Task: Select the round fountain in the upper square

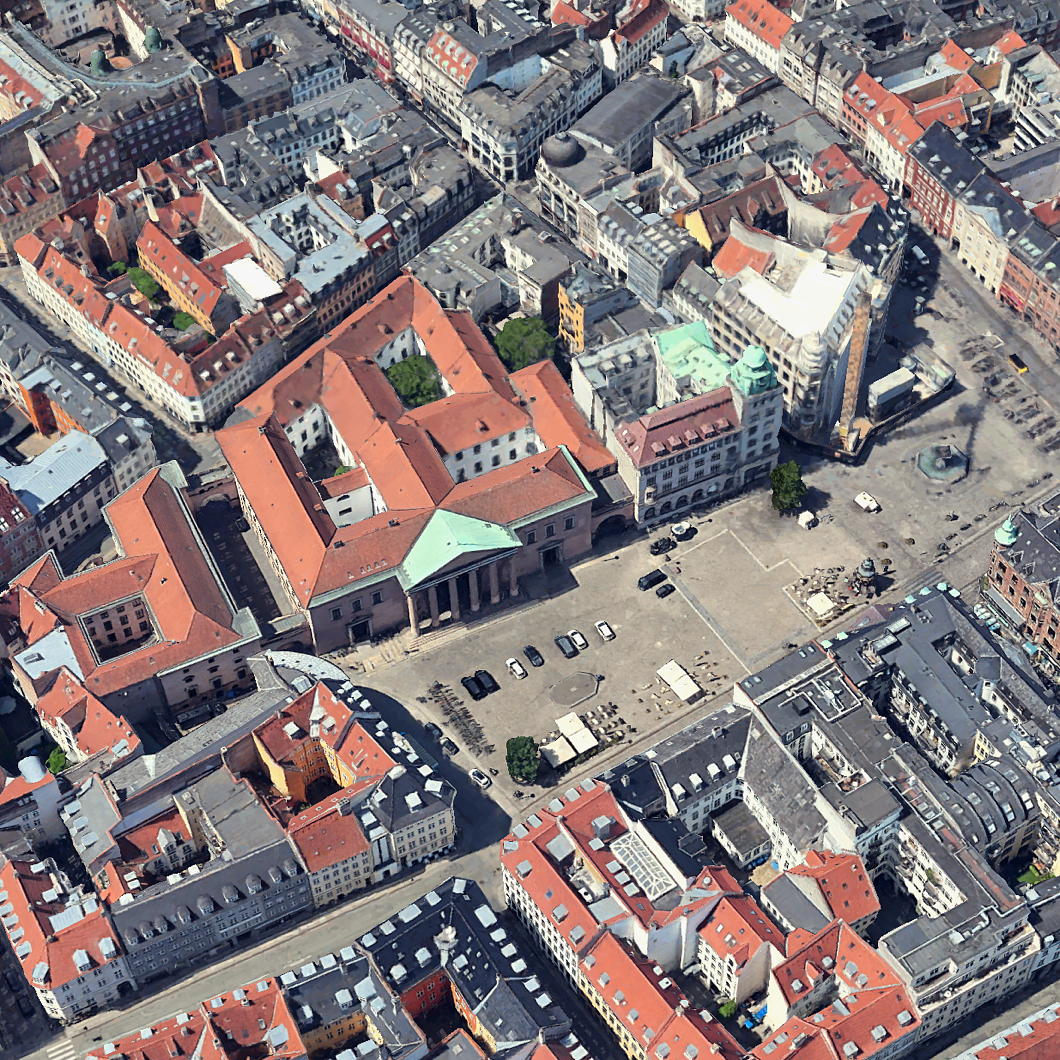Action: click(942, 462)
